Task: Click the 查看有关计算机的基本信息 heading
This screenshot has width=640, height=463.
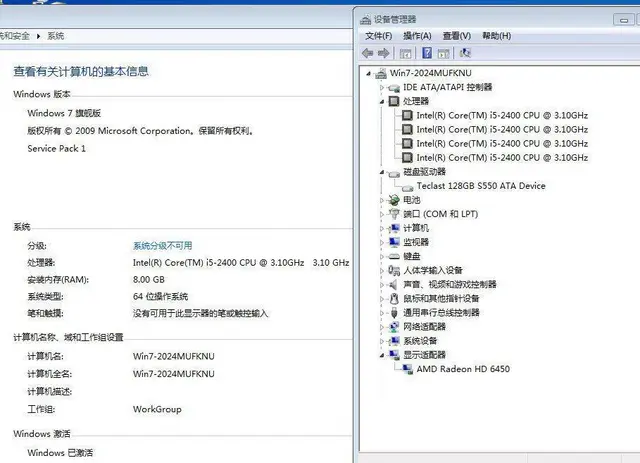Action: (81, 71)
